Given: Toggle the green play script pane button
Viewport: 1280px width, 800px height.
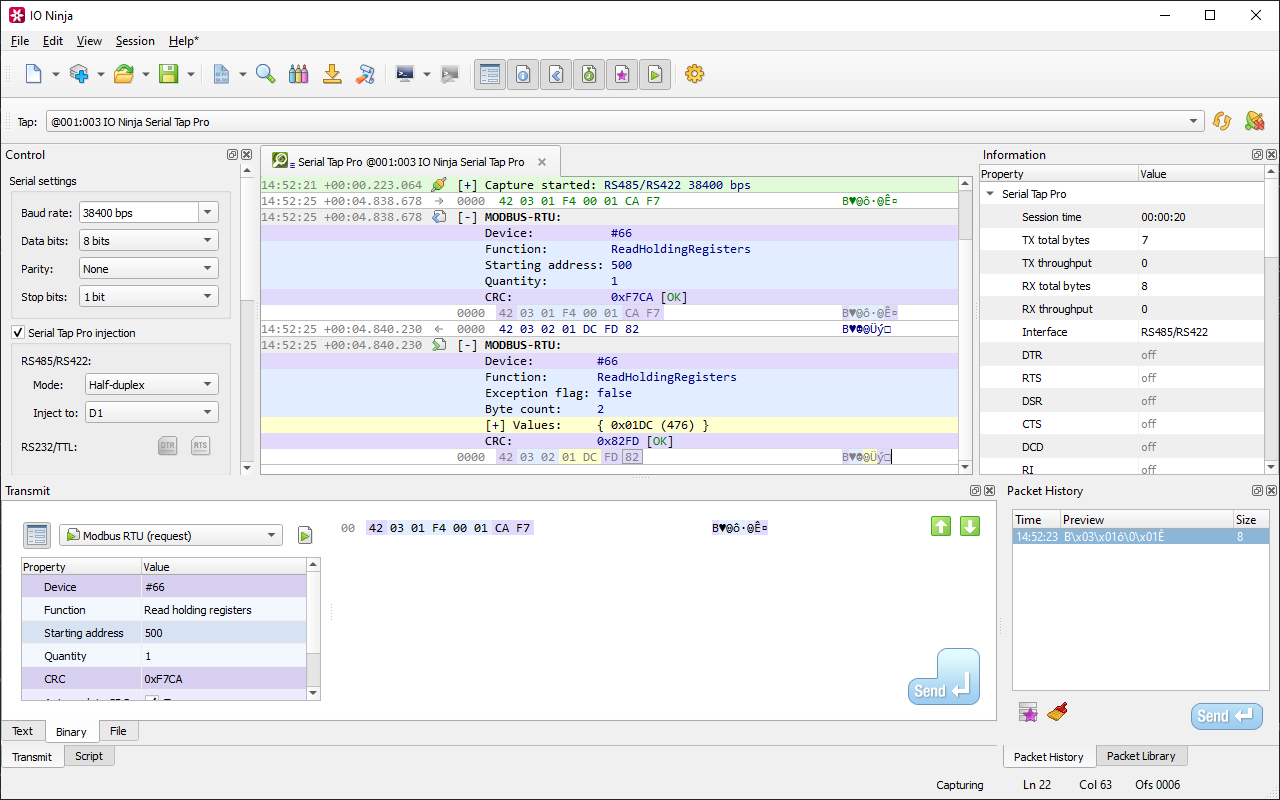Looking at the screenshot, I should pyautogui.click(x=654, y=74).
